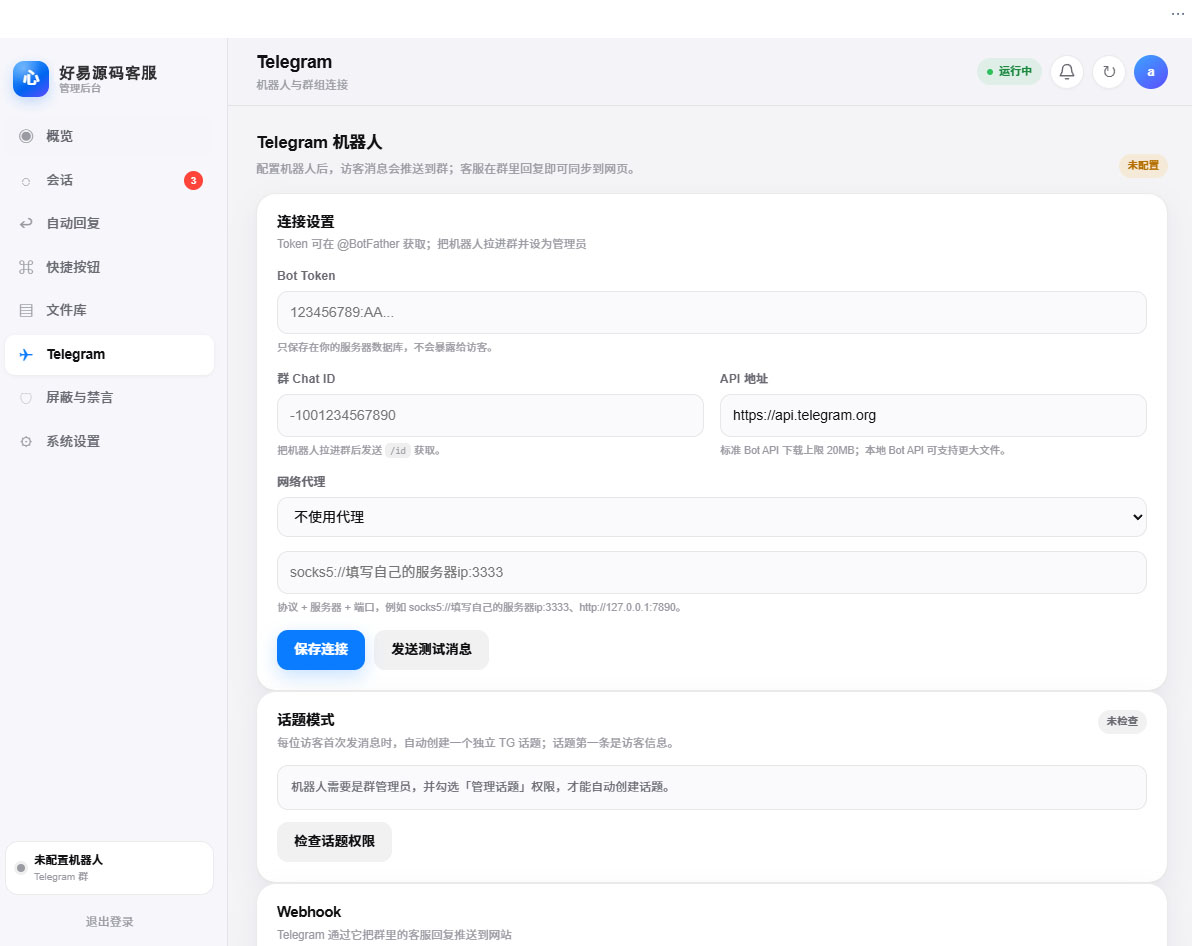Click the 屏蔽与禁言 shield icon

[x=26, y=398]
